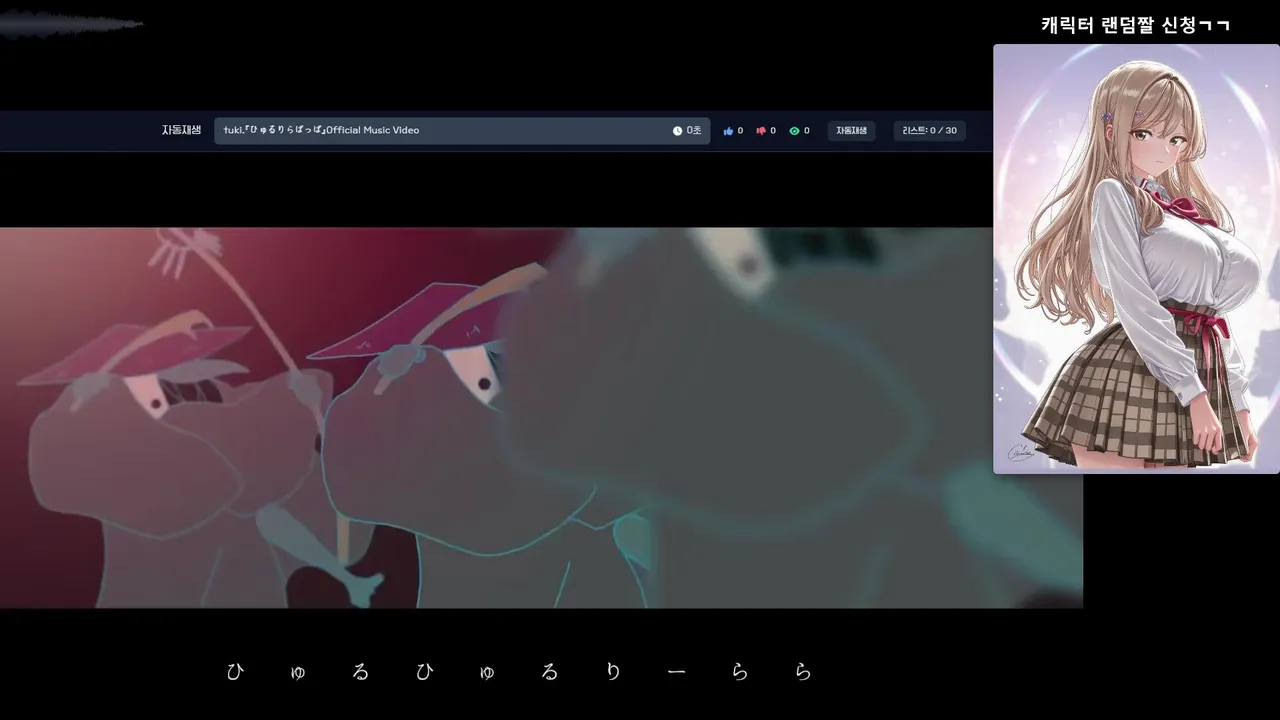Screen dimensions: 1280x720
Task: Click the song title field showing tuki. Official Music Video
Action: coord(462,131)
